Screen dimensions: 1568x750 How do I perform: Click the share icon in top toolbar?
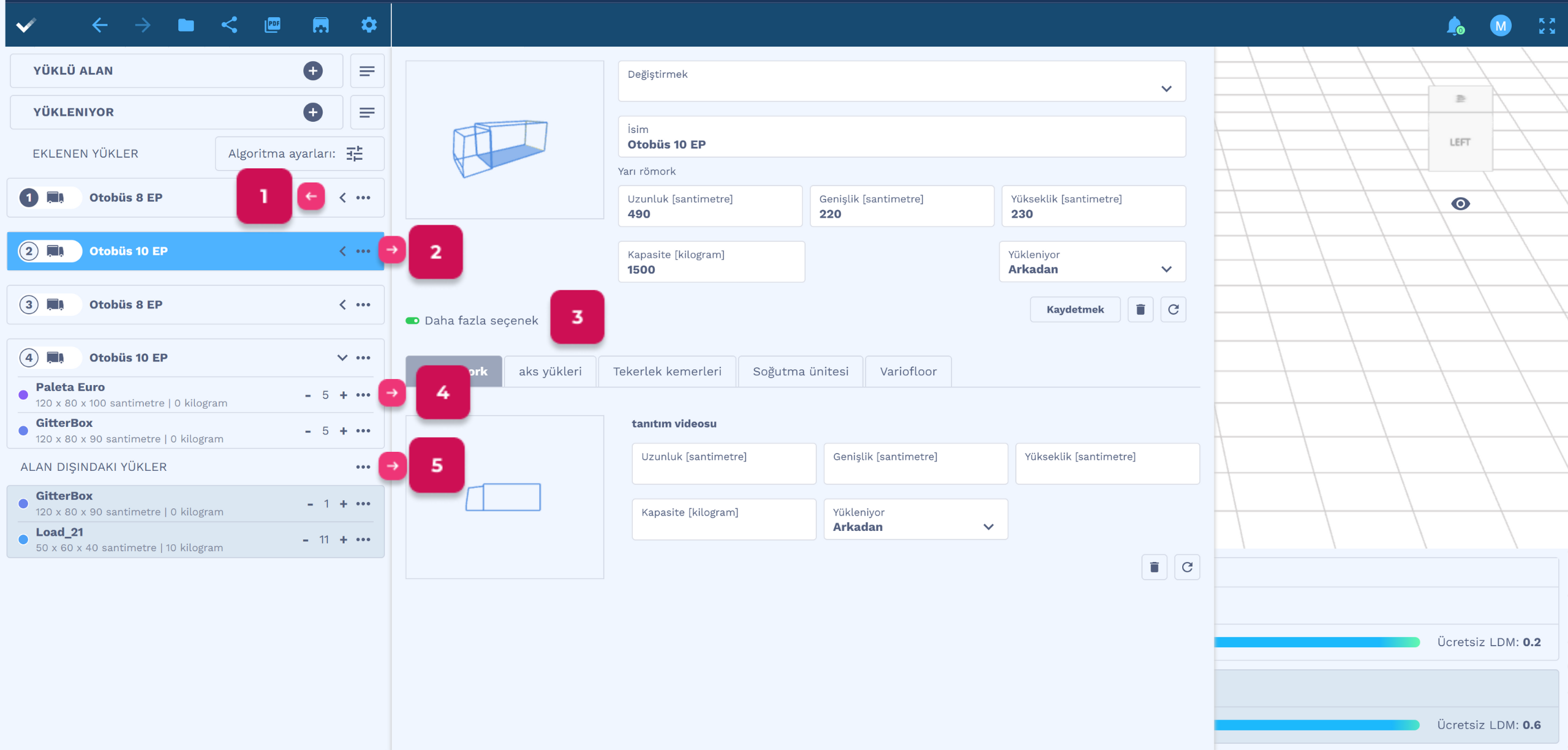coord(229,25)
